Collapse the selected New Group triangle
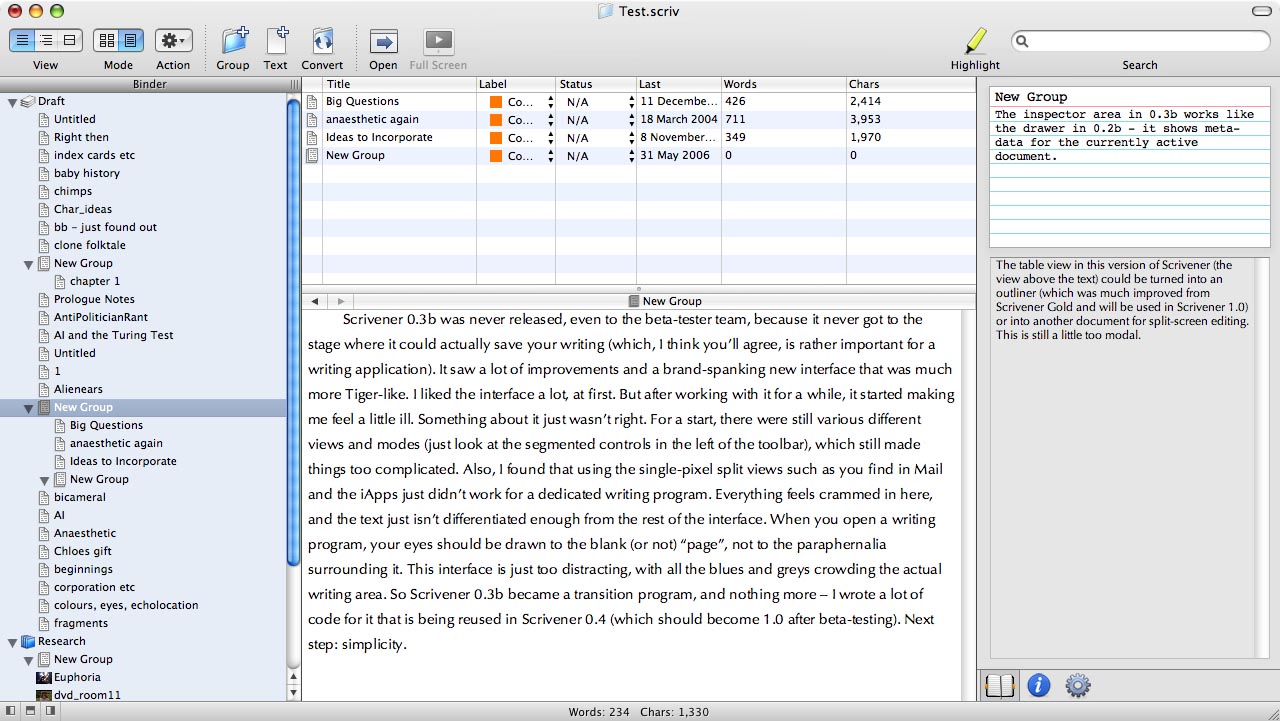The height and width of the screenshot is (721, 1280). (28, 408)
